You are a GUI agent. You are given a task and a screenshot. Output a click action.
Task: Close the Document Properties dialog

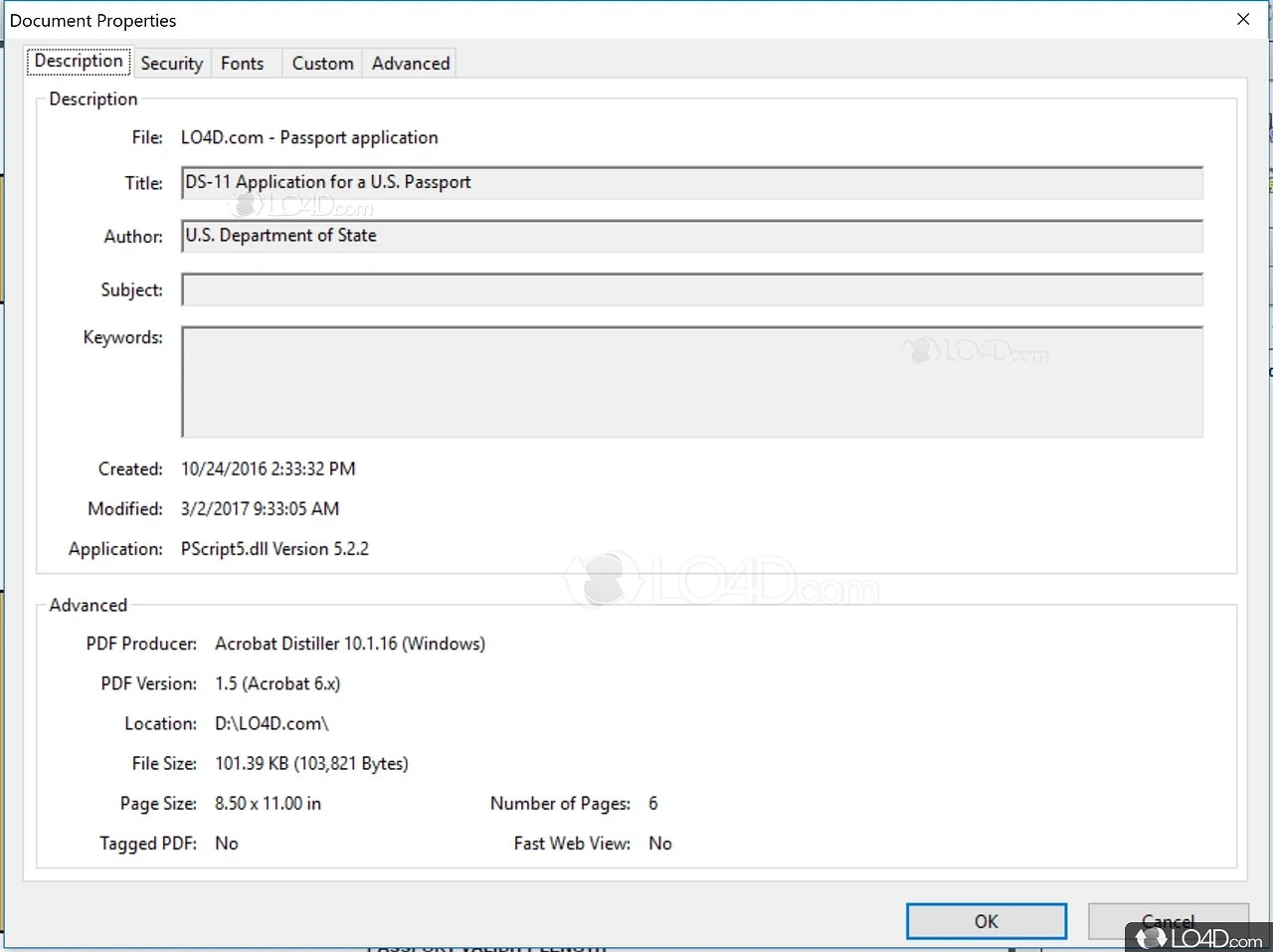(x=1243, y=20)
